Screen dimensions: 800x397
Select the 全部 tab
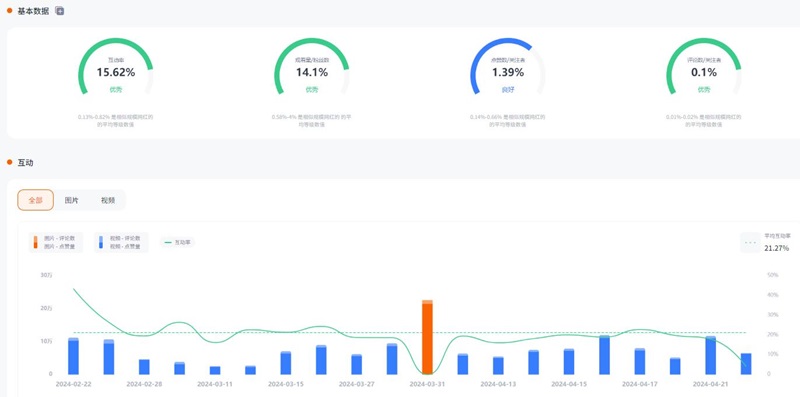click(x=36, y=200)
